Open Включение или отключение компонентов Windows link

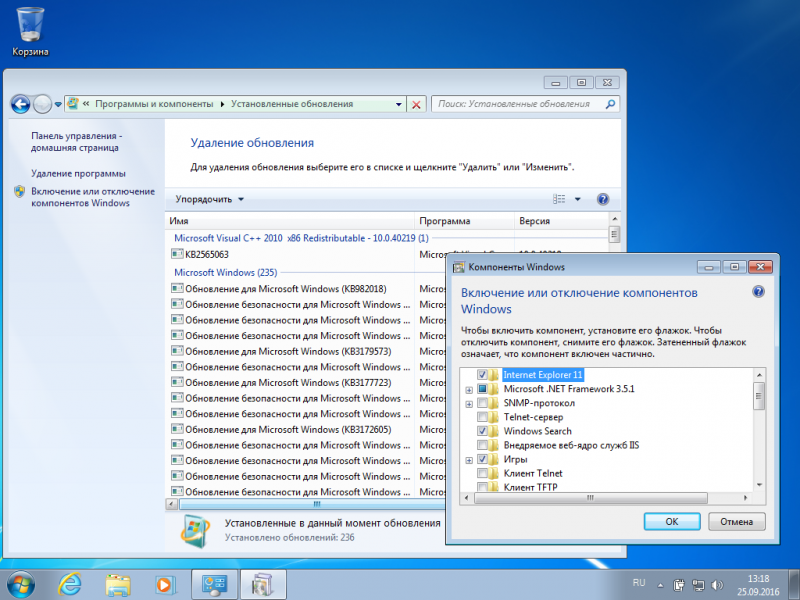[x=93, y=197]
